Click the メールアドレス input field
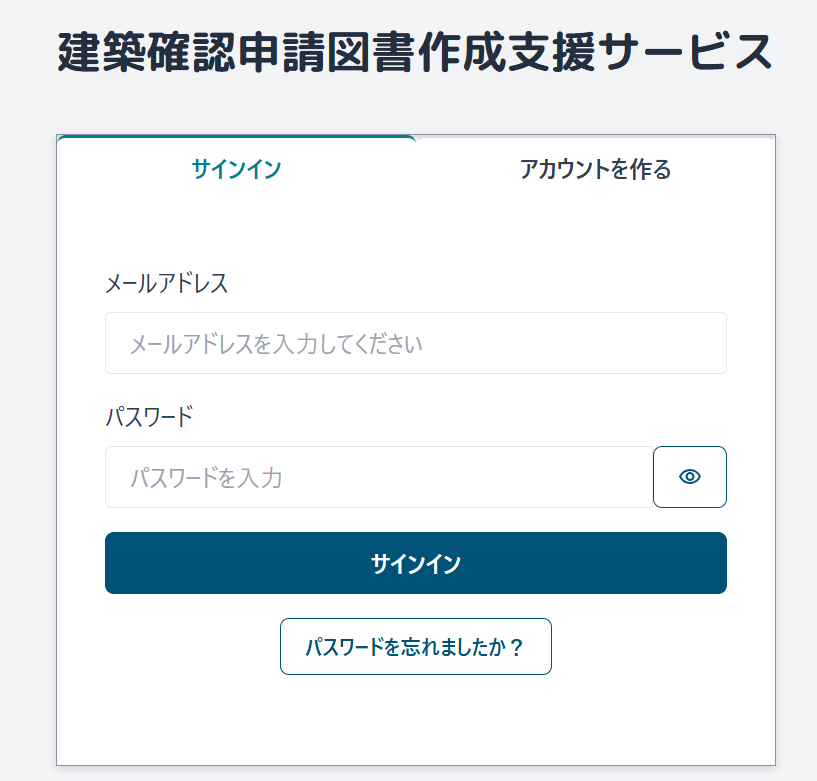 point(415,344)
